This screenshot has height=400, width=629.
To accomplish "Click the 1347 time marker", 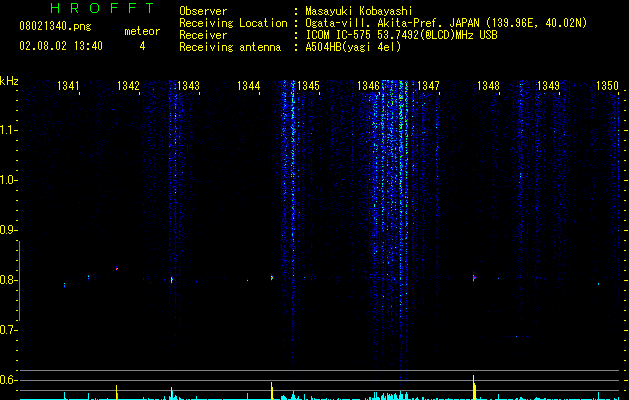I will (428, 86).
